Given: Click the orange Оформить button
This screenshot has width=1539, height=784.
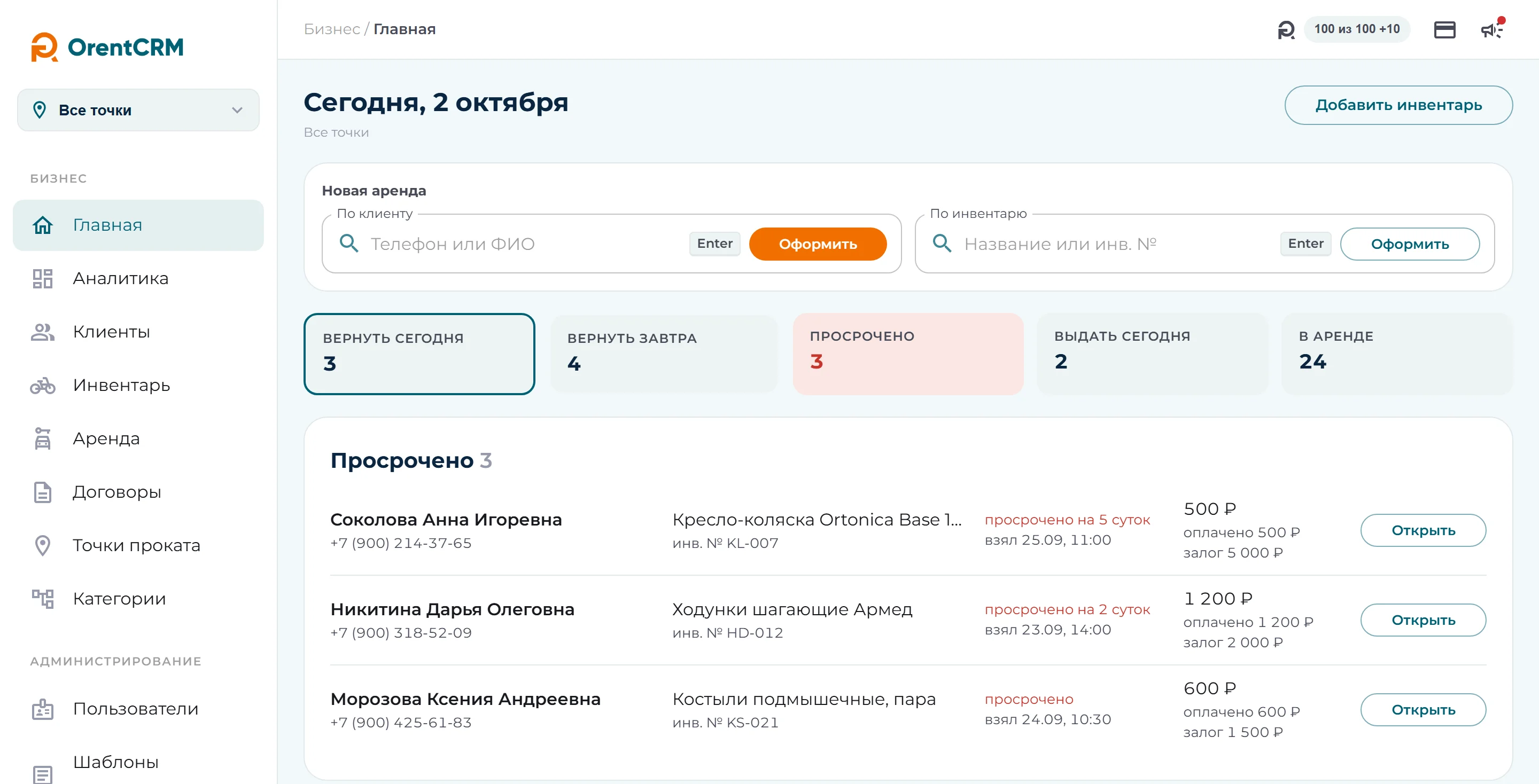Looking at the screenshot, I should click(817, 244).
